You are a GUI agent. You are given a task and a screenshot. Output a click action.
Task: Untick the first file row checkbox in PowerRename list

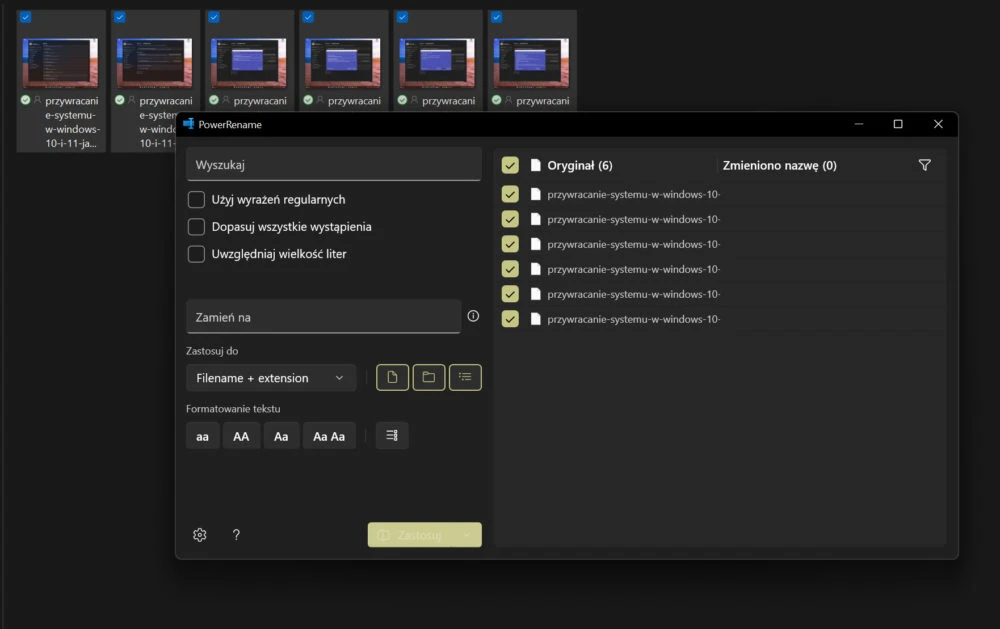(x=510, y=194)
